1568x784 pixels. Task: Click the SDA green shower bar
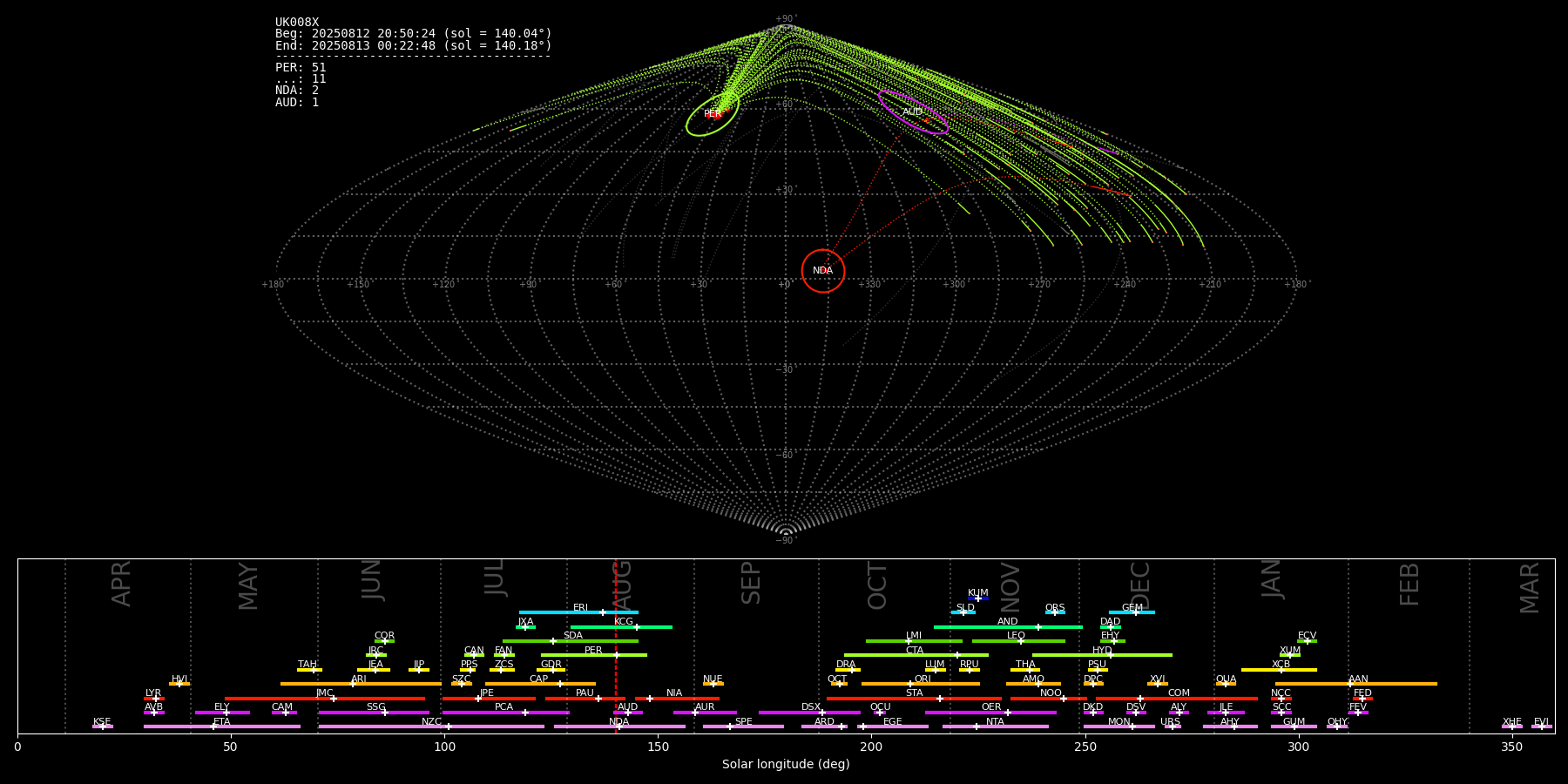coord(571,641)
